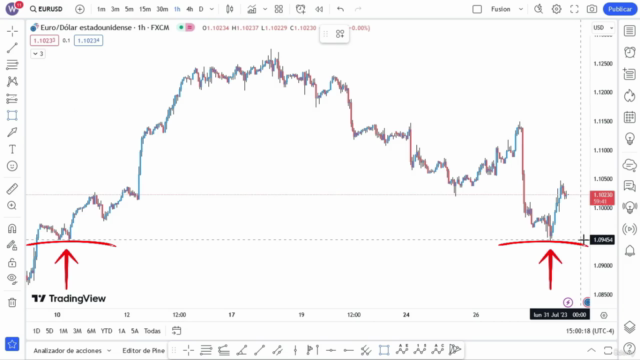Screen dimensions: 640x360
Task: Collapse indicator legend with 3 chevron
Action: 38,54
